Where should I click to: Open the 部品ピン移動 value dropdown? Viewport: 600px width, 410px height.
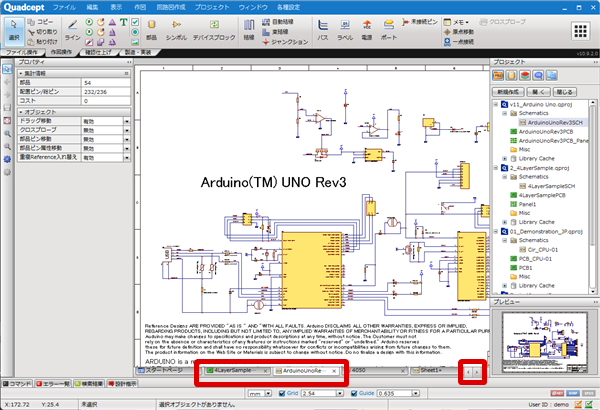pos(127,139)
